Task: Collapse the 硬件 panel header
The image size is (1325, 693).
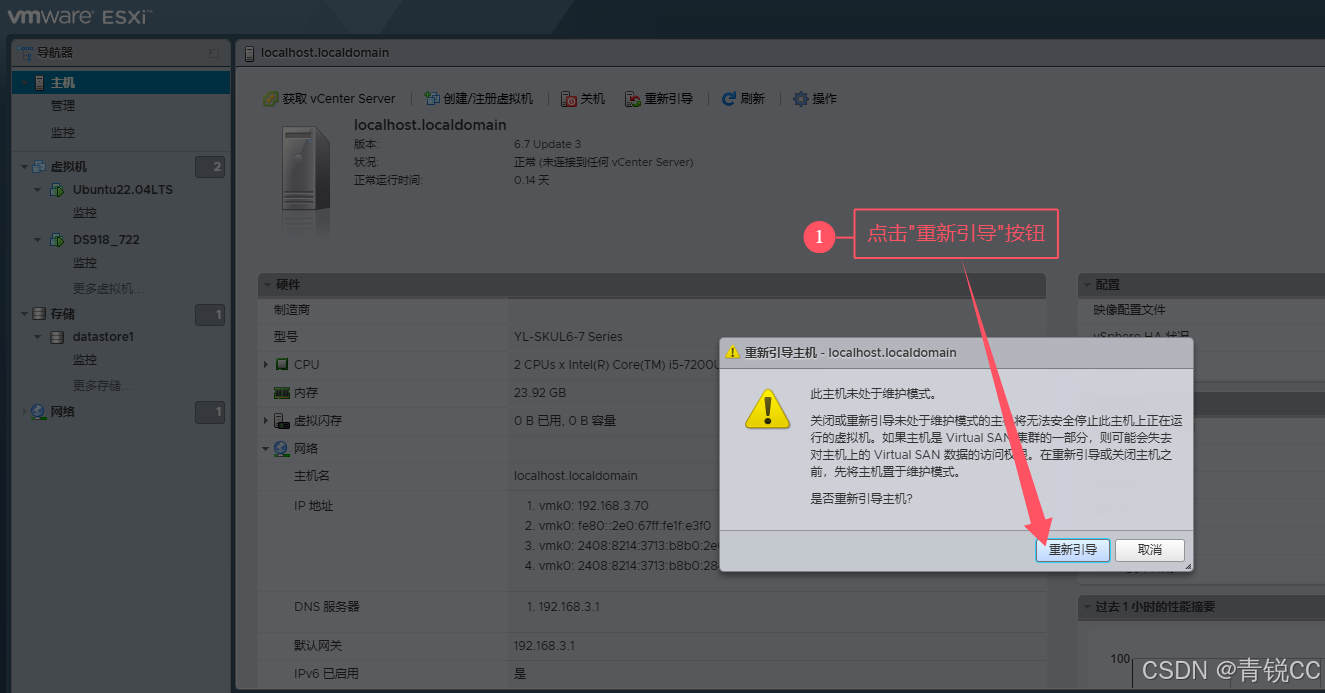Action: click(651, 285)
